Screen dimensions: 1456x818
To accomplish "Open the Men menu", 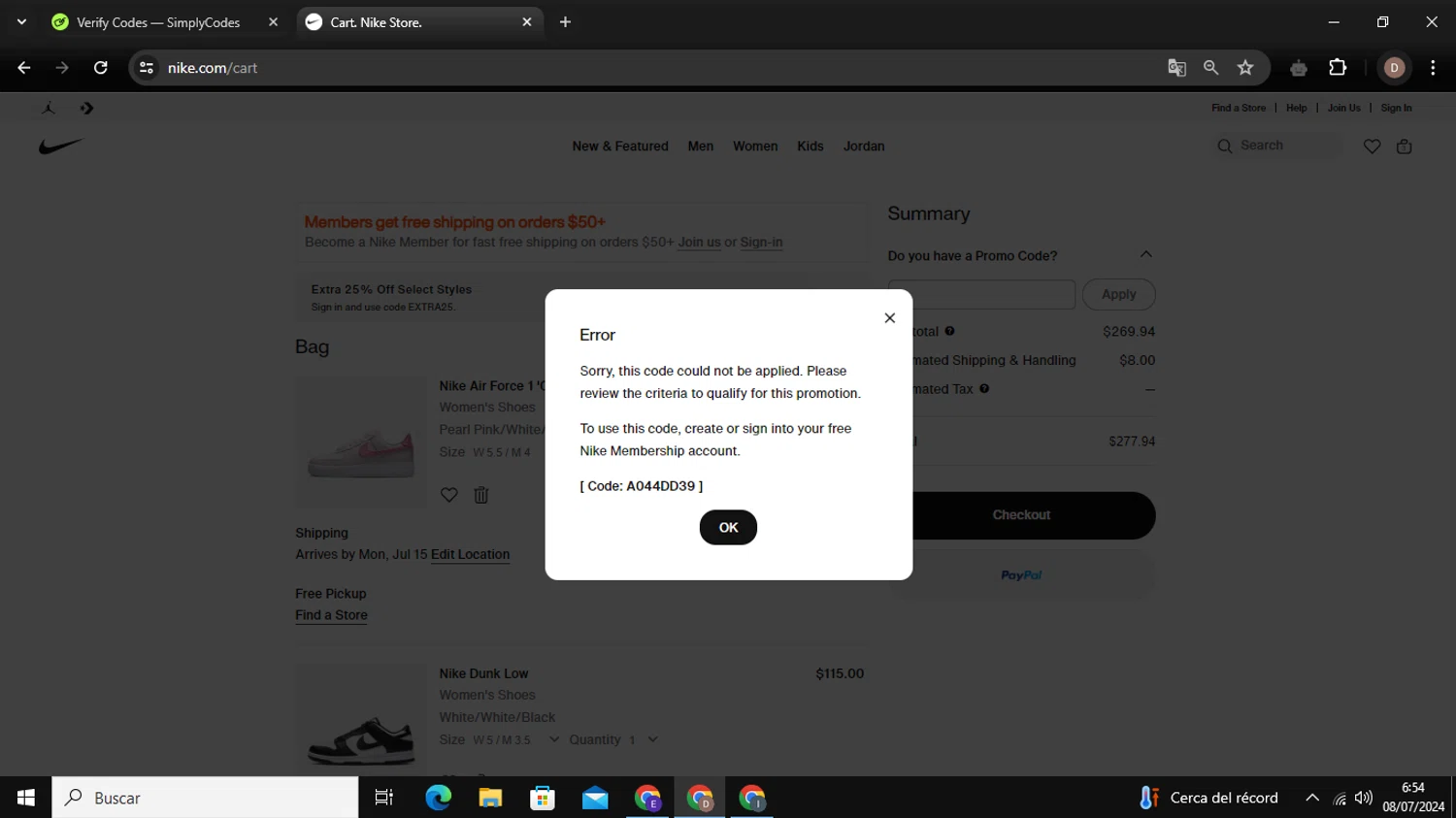I will point(701,147).
